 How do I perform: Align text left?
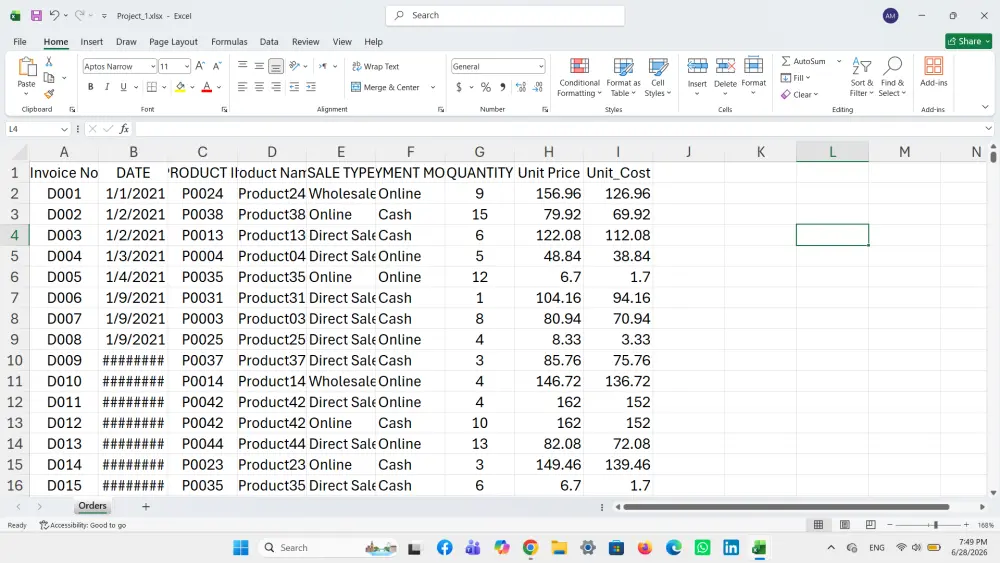click(242, 87)
